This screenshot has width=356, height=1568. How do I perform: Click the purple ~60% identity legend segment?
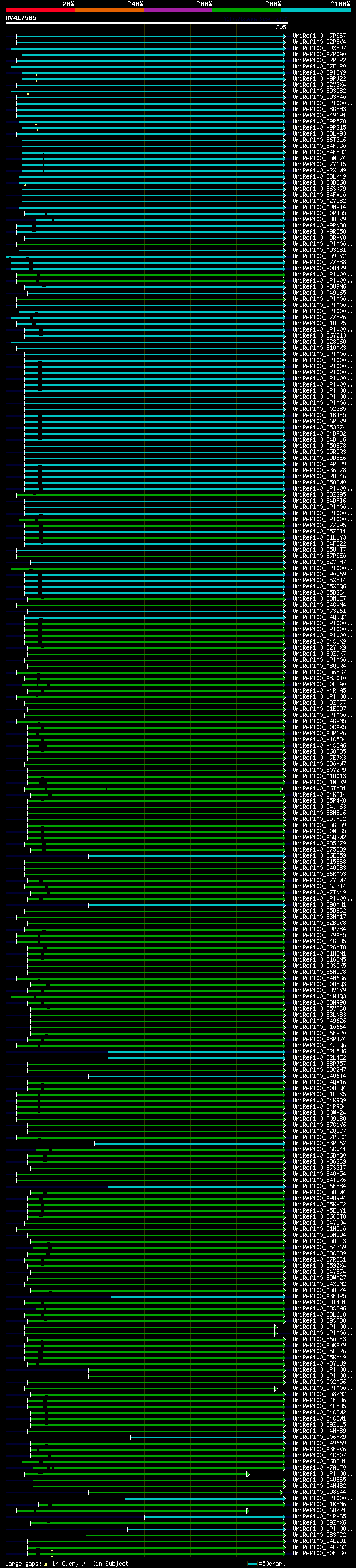[x=177, y=10]
